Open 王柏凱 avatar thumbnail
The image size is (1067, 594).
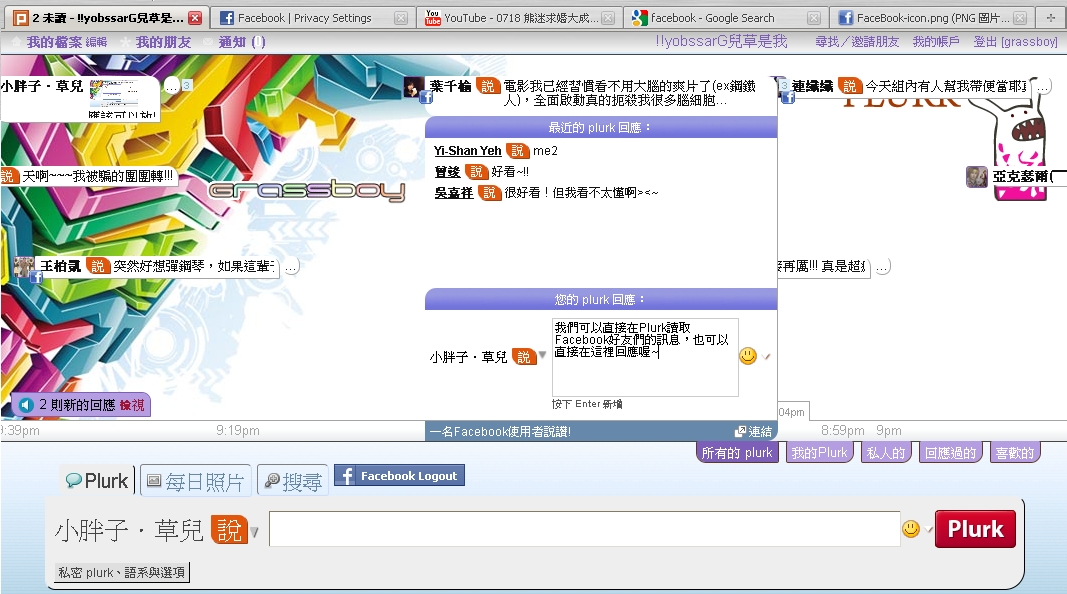[x=24, y=267]
